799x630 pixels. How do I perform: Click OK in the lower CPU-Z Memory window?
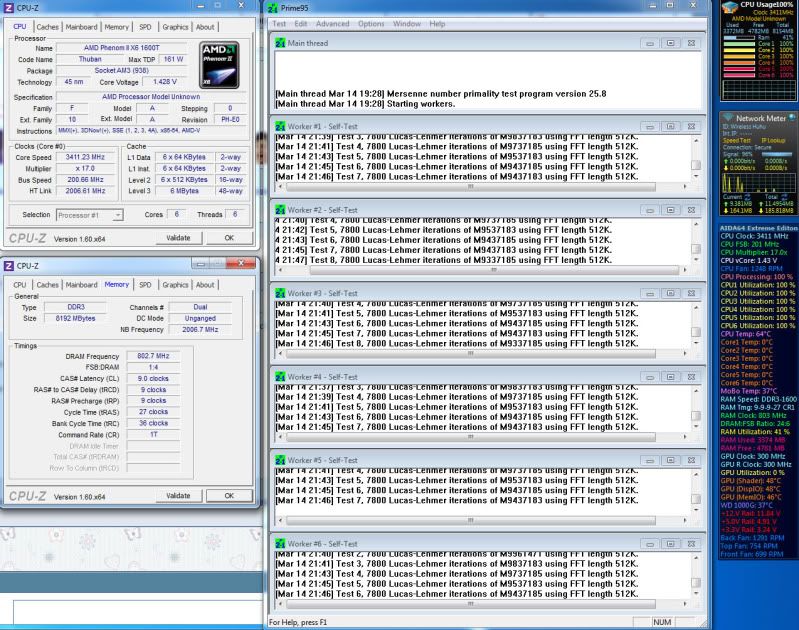coord(229,495)
